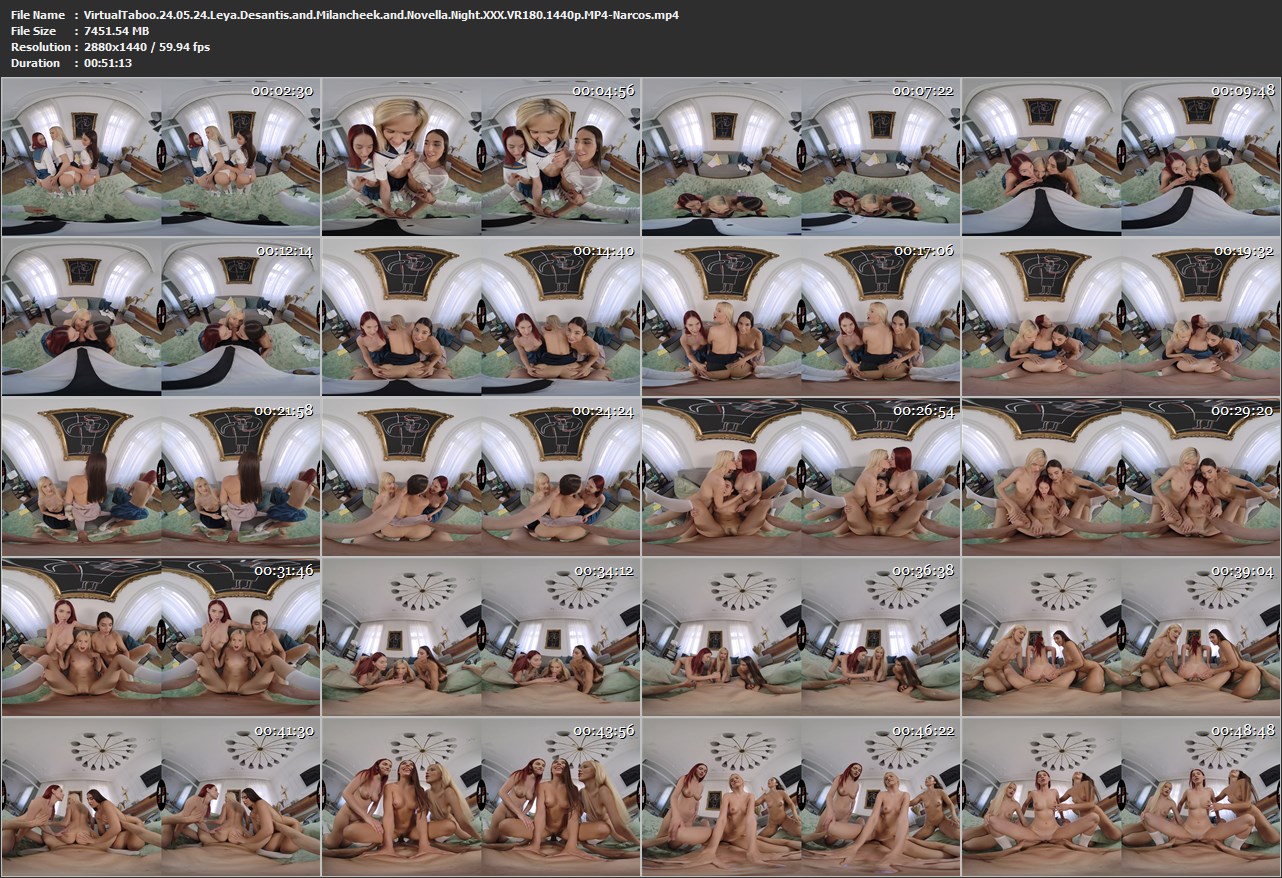Select the thumbnail stamped 00:31:46
Viewport: 1282px width, 878px height.
tap(161, 636)
